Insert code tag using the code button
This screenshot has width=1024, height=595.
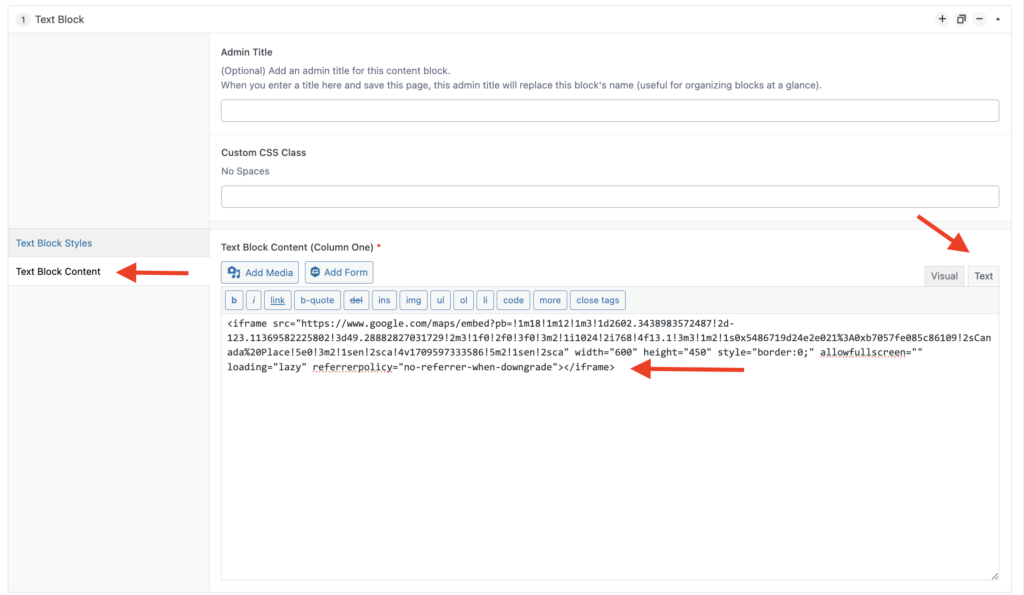(513, 300)
